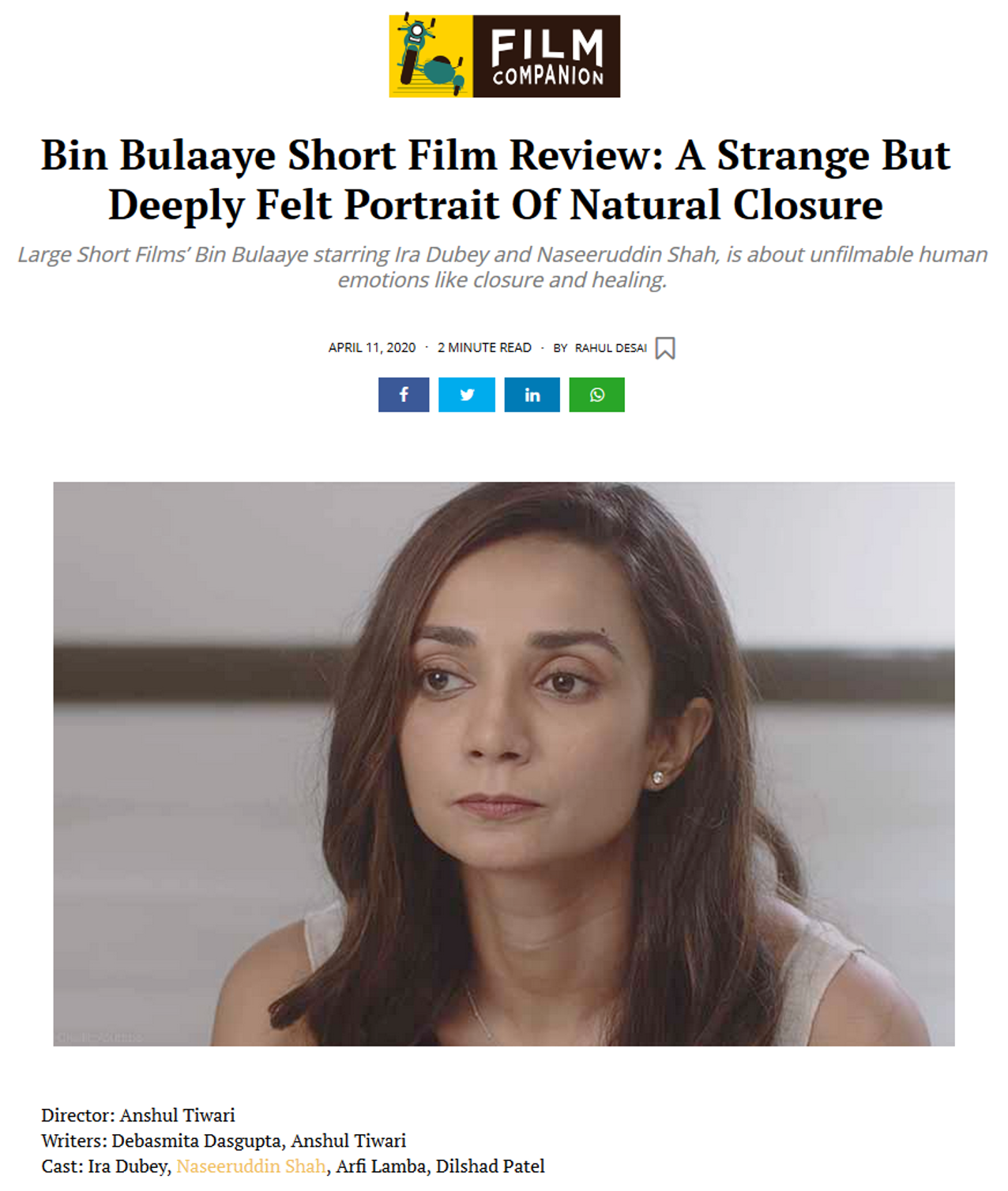Bookmark this article with the ribbon icon
This screenshot has width=1008, height=1191.
tap(665, 348)
